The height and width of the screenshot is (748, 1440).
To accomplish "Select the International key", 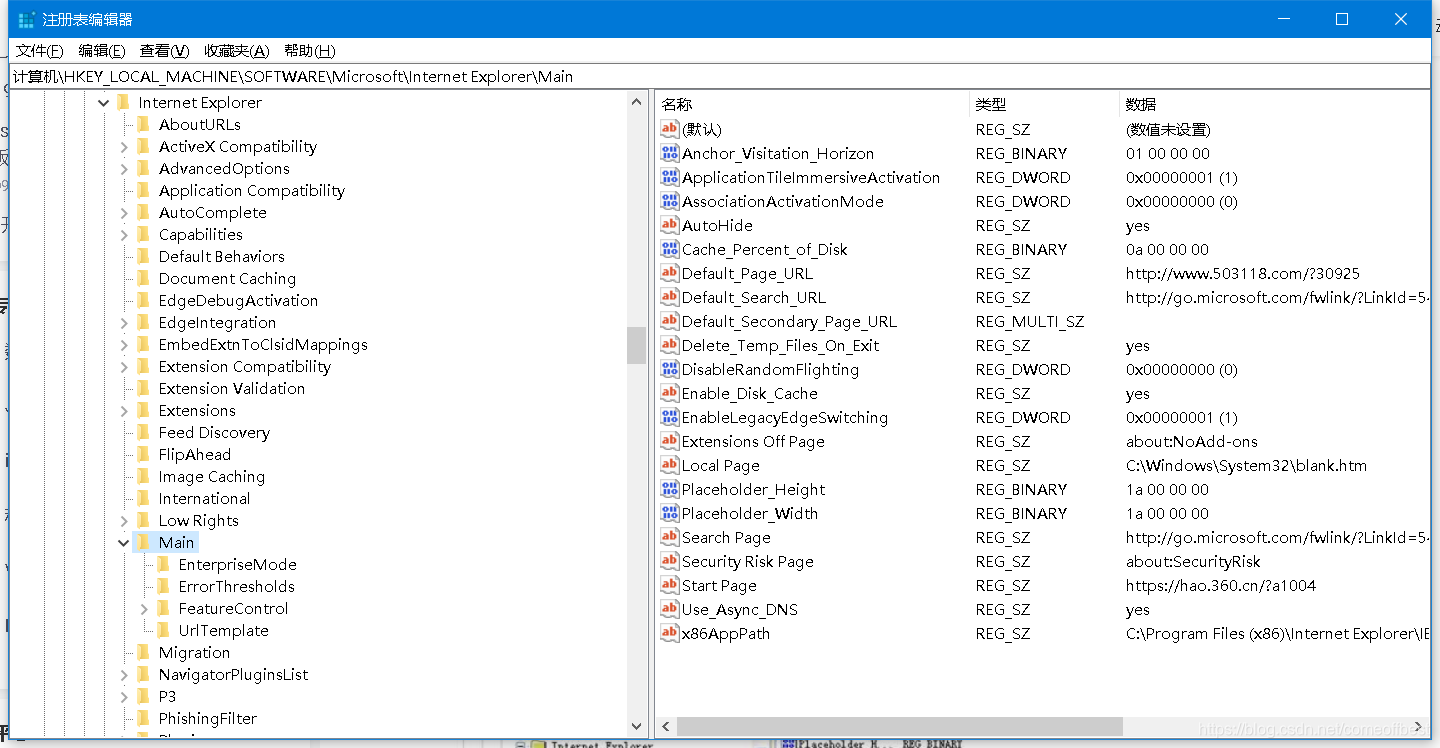I will [x=204, y=498].
